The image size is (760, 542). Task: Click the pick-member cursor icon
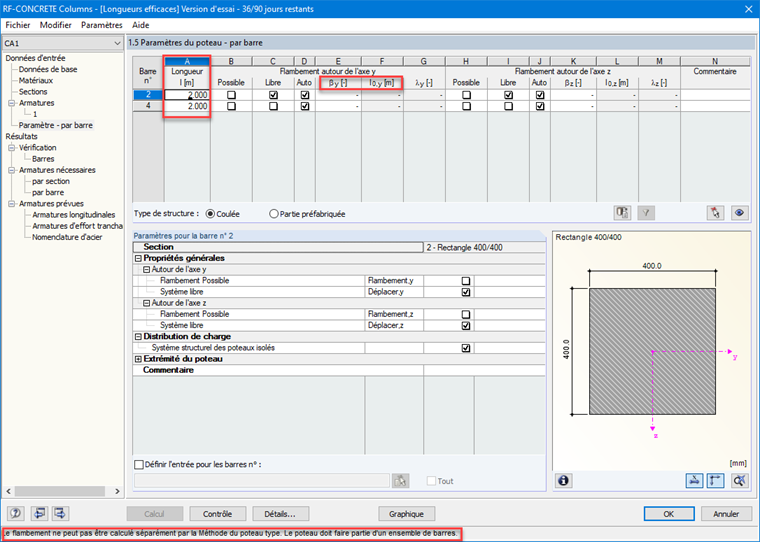tap(715, 213)
